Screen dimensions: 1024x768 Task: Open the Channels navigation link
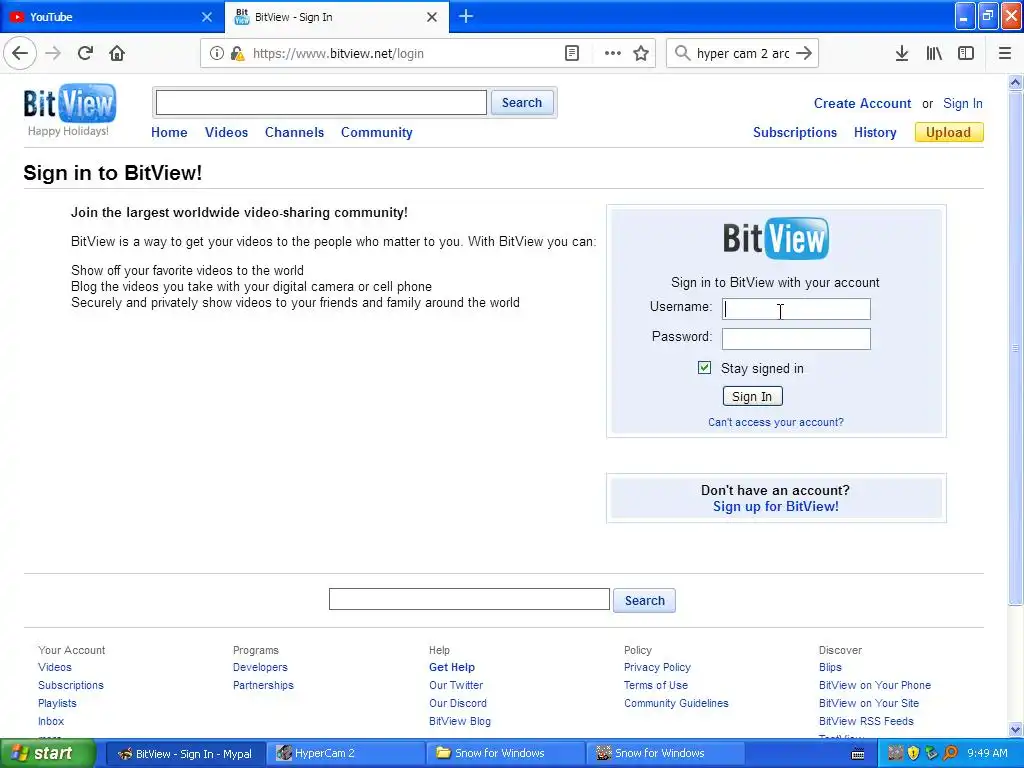(x=295, y=133)
